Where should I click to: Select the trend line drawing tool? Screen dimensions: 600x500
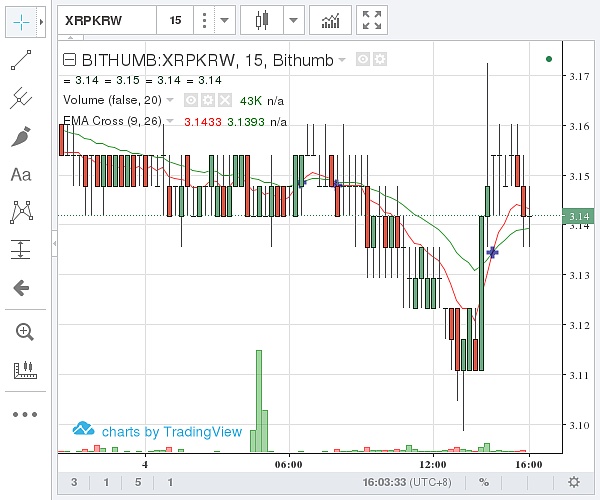click(x=21, y=62)
